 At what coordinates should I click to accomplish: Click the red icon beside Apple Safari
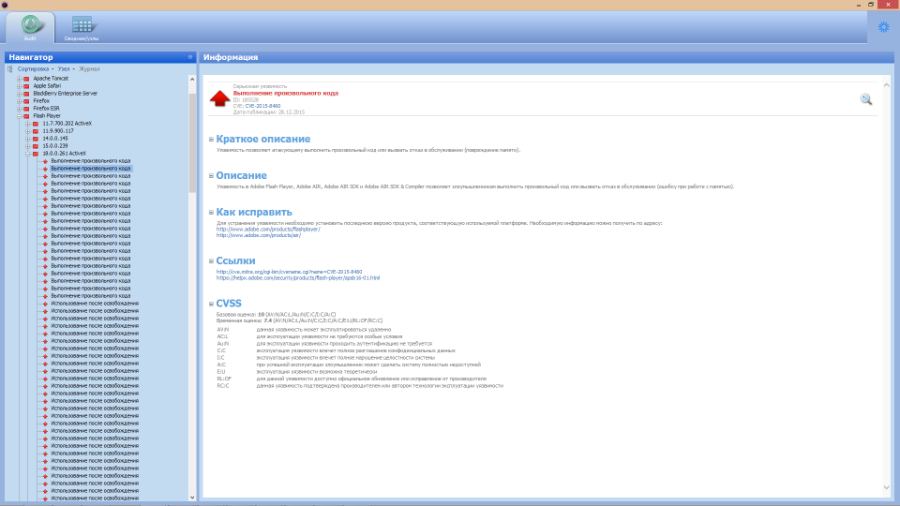pyautogui.click(x=26, y=86)
